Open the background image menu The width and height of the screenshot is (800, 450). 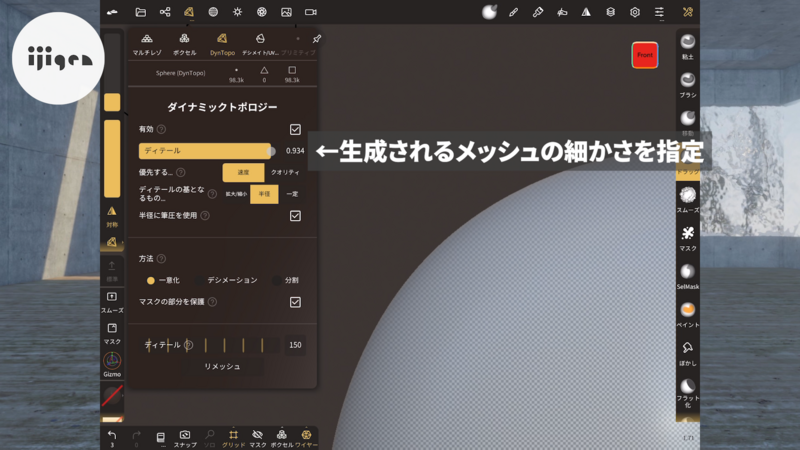tap(286, 12)
